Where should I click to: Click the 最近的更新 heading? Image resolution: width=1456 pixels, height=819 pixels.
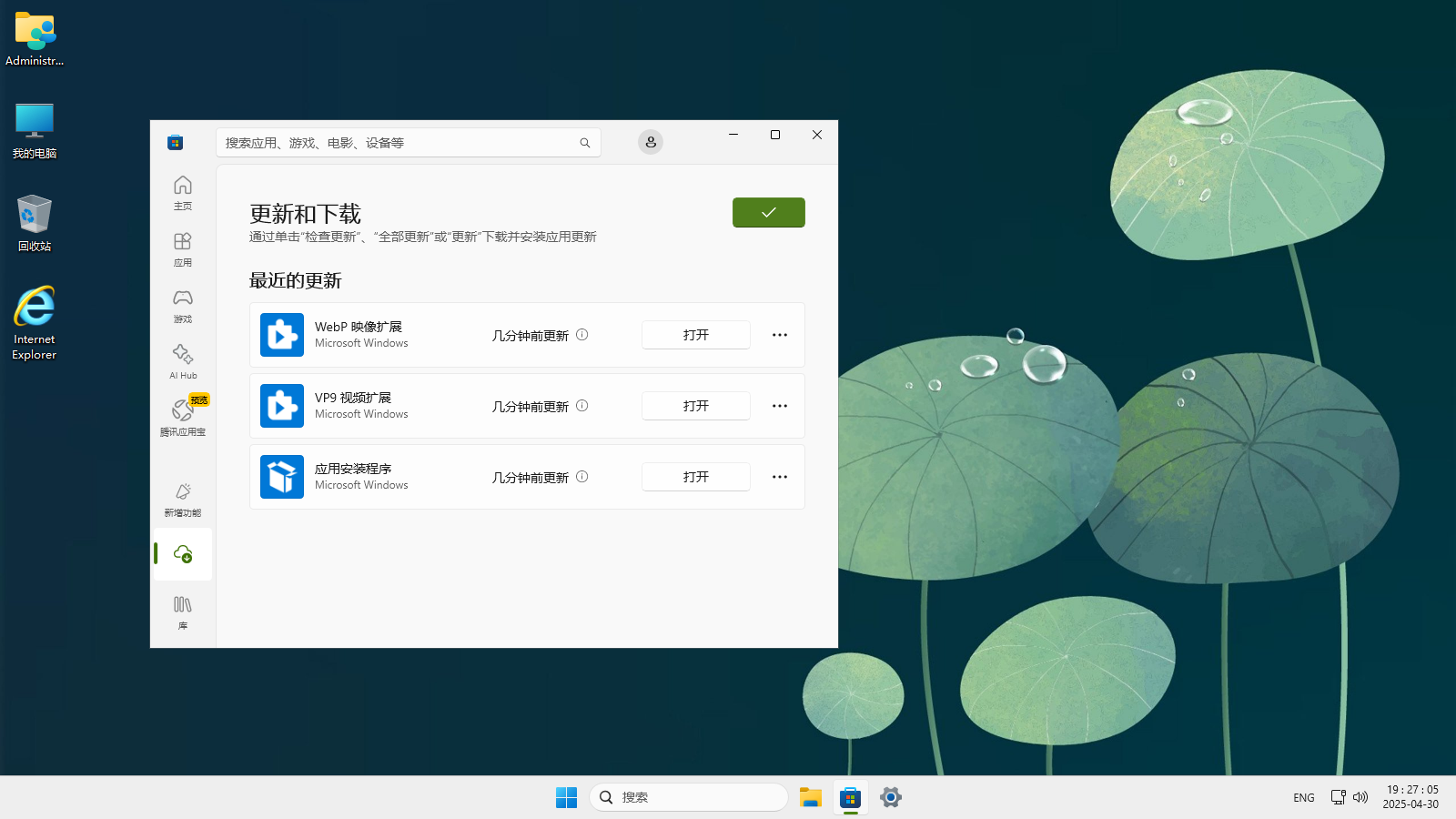click(x=296, y=280)
